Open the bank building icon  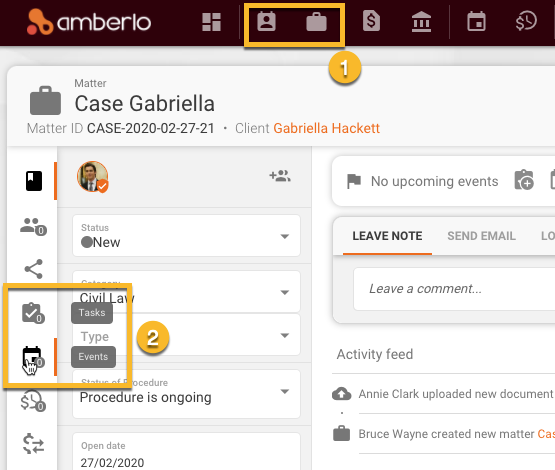click(421, 22)
